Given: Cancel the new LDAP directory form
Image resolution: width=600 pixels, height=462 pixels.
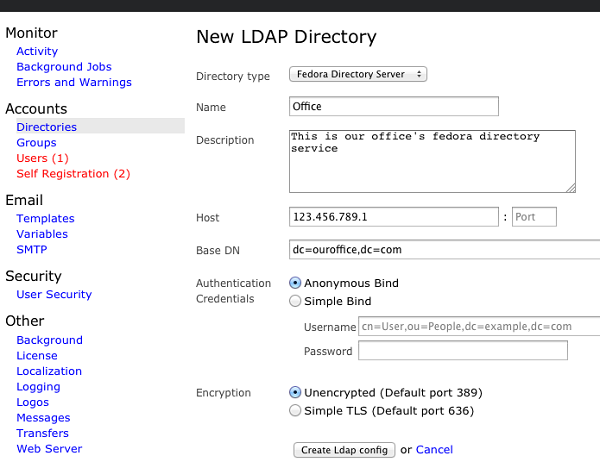Looking at the screenshot, I should [434, 449].
